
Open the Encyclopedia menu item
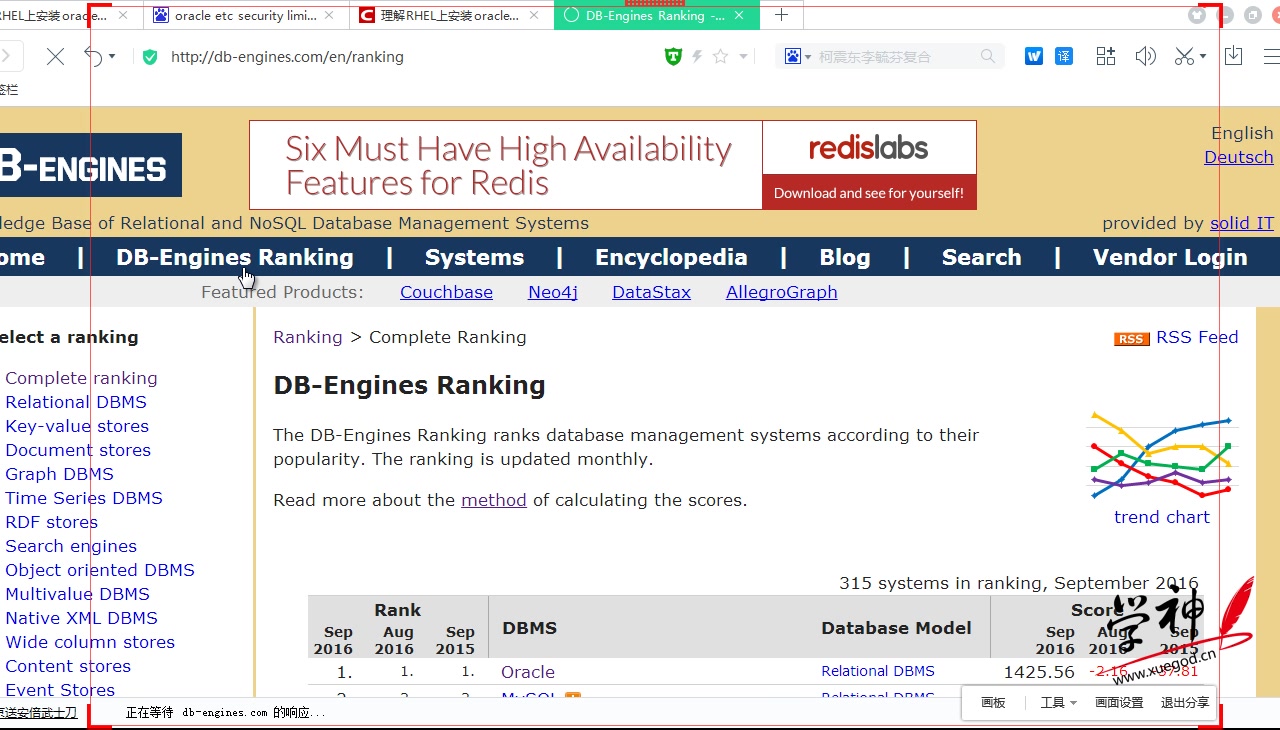coord(671,257)
